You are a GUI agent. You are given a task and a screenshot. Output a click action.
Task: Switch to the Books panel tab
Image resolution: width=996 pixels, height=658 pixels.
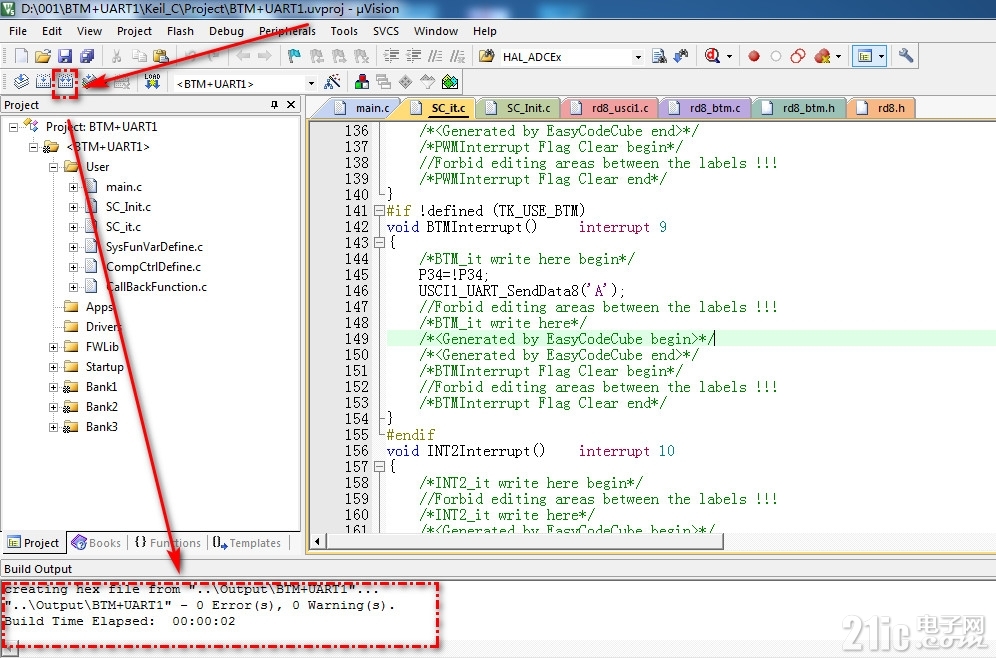tap(97, 543)
